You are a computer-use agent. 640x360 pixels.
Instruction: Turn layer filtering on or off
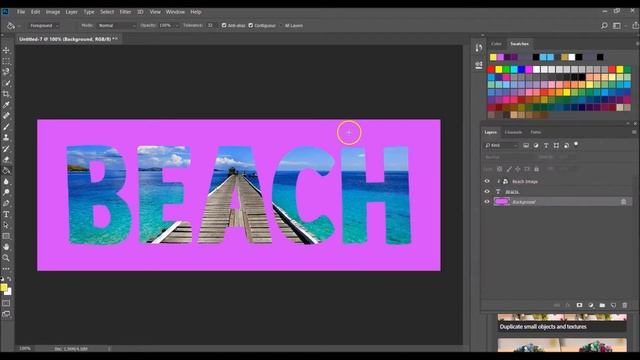pos(576,144)
